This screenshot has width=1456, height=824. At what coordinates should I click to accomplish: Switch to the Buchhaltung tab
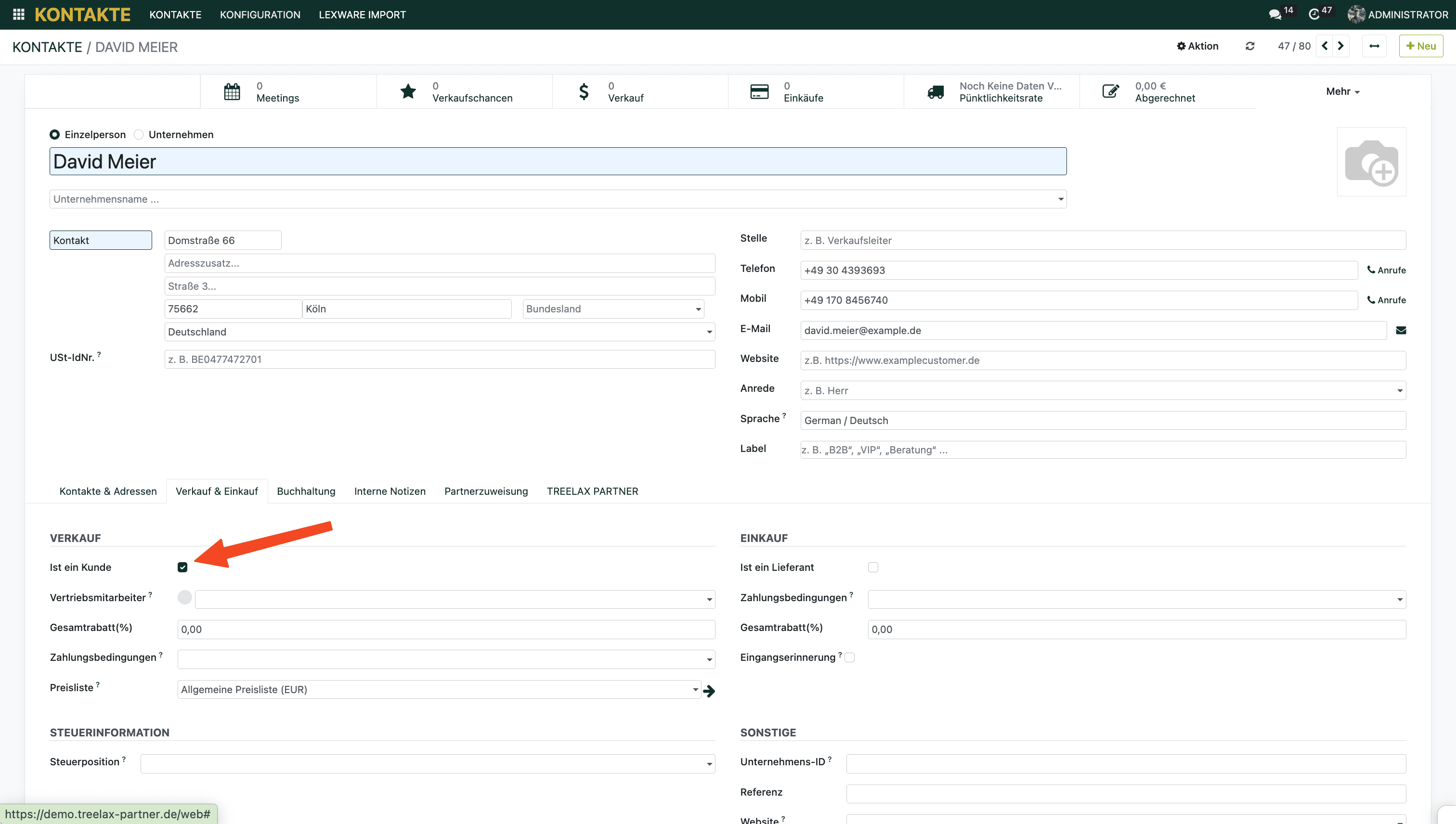point(306,491)
